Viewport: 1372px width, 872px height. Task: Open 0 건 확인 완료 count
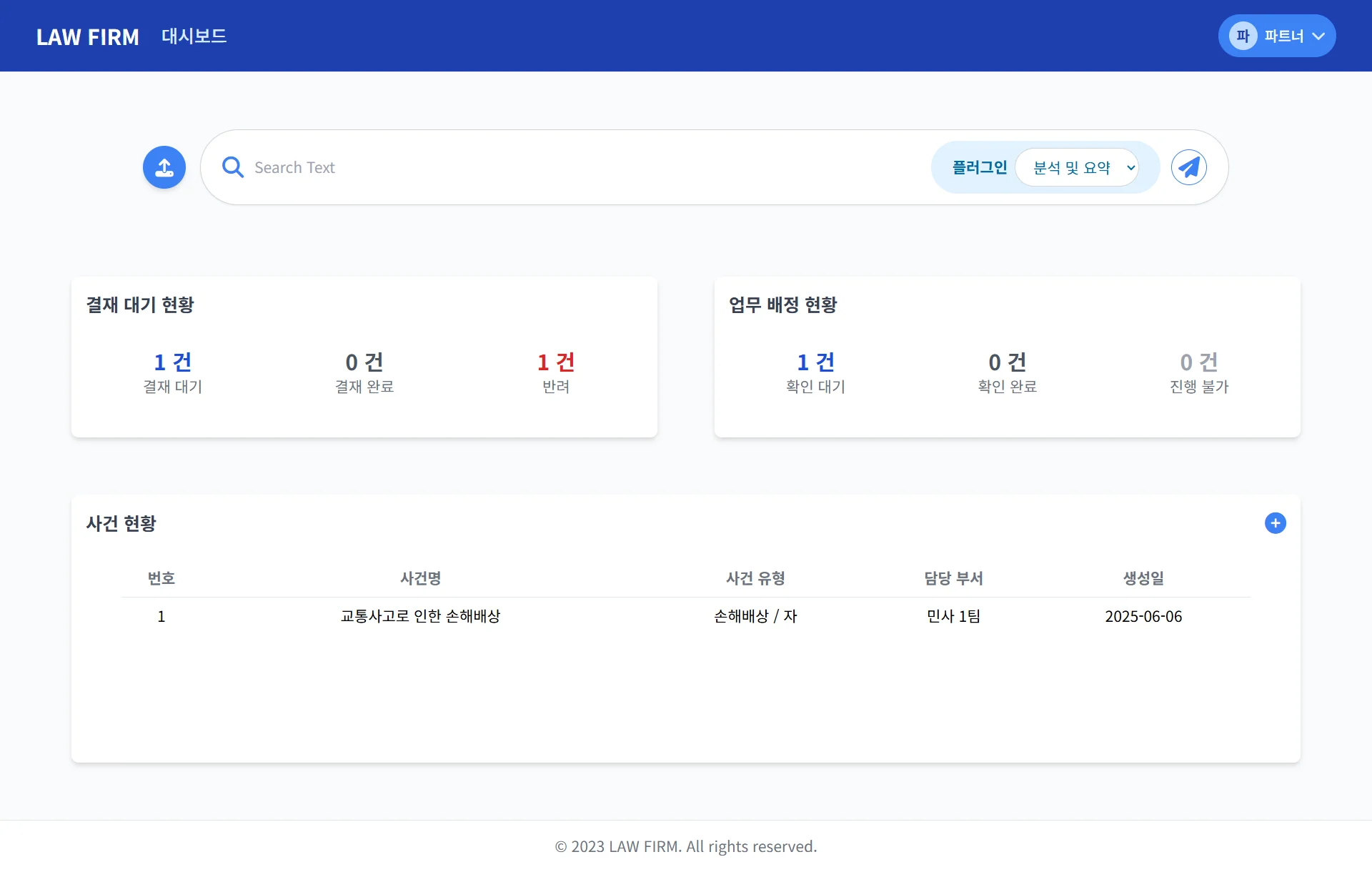[x=1008, y=372]
